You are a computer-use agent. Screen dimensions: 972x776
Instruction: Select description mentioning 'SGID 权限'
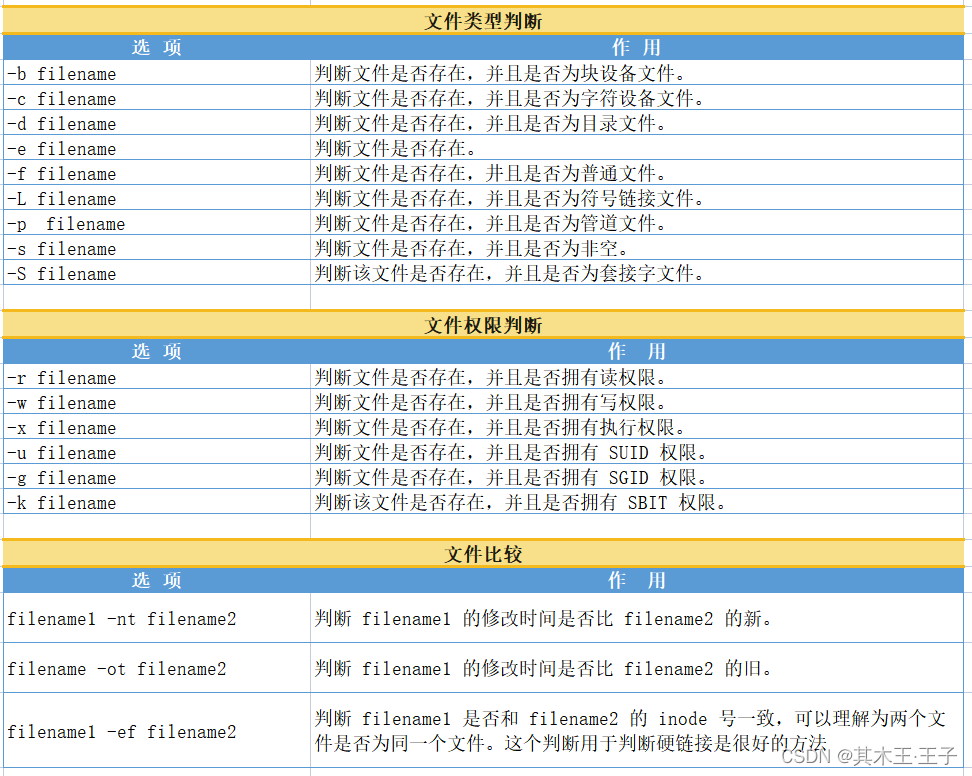coord(637,477)
